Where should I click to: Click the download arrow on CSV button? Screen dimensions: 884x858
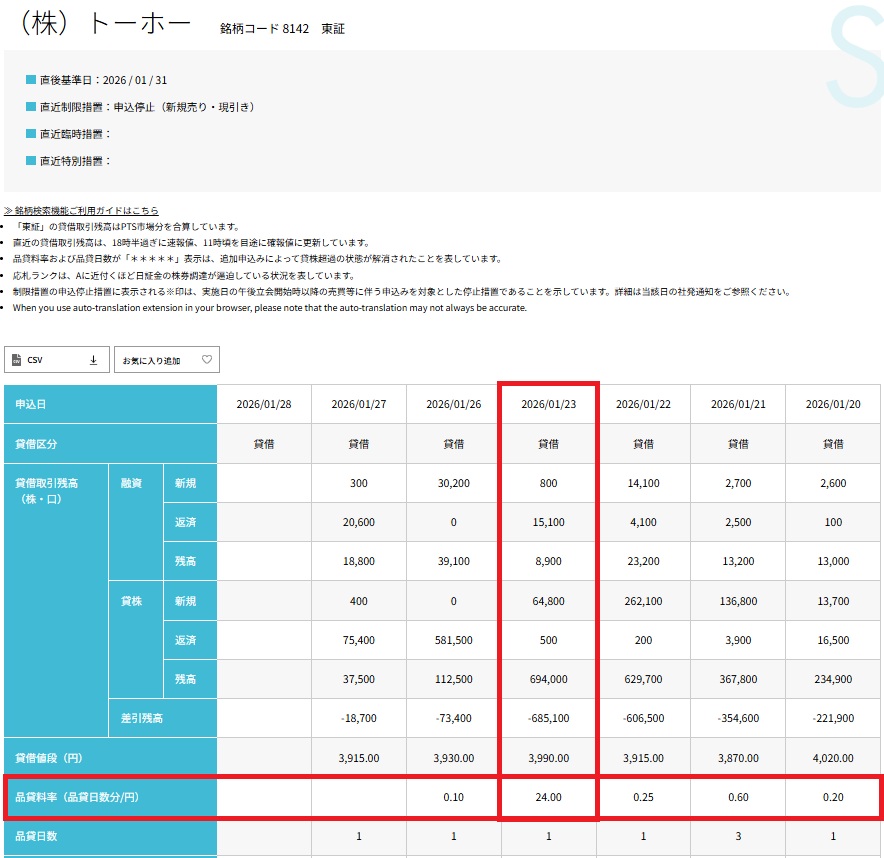tap(94, 360)
